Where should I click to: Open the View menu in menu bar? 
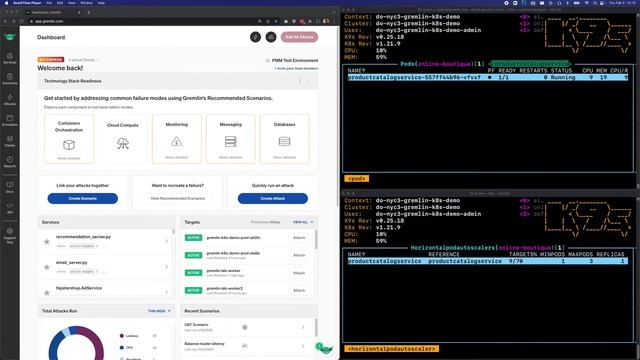72,3
